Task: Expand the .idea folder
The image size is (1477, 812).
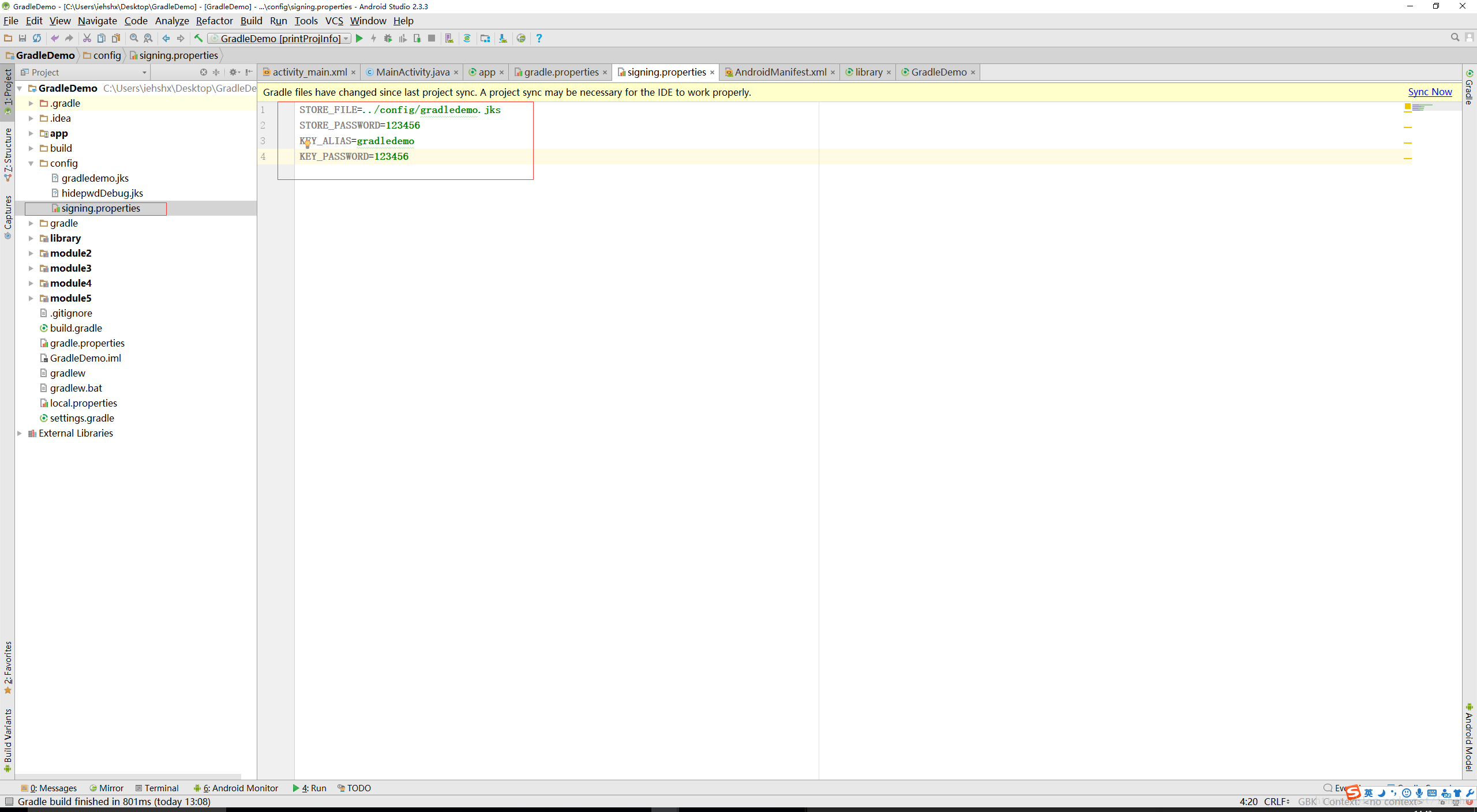Action: pos(31,118)
